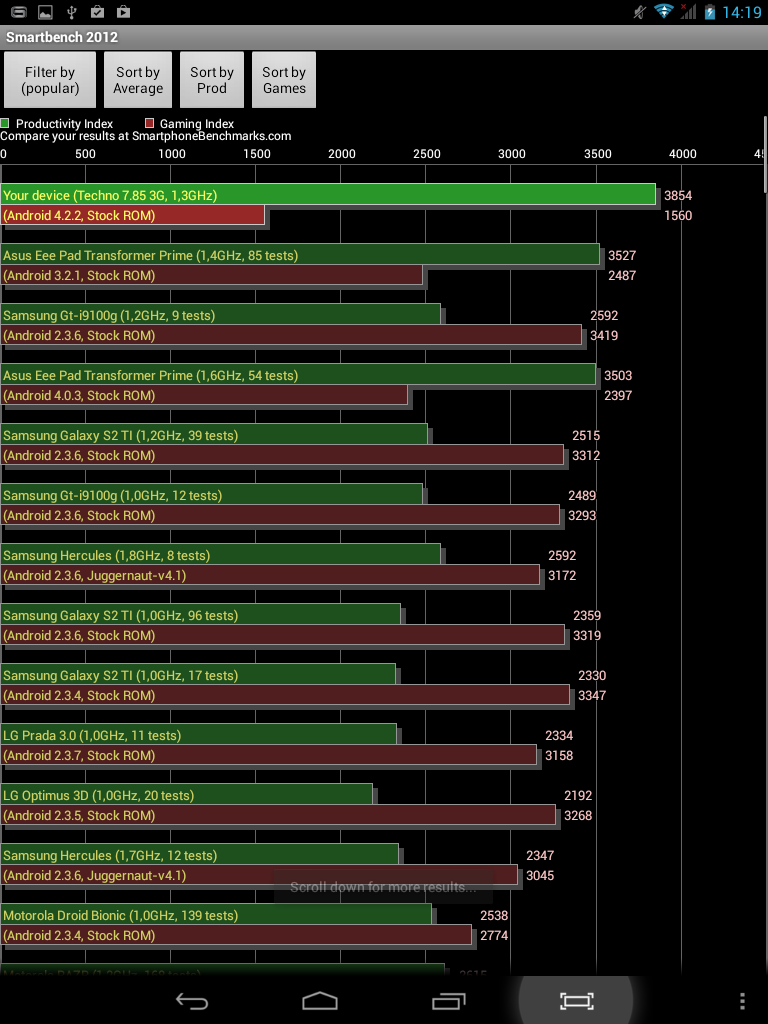Tap the Wi-Fi status icon
This screenshot has height=1024, width=768.
point(664,11)
